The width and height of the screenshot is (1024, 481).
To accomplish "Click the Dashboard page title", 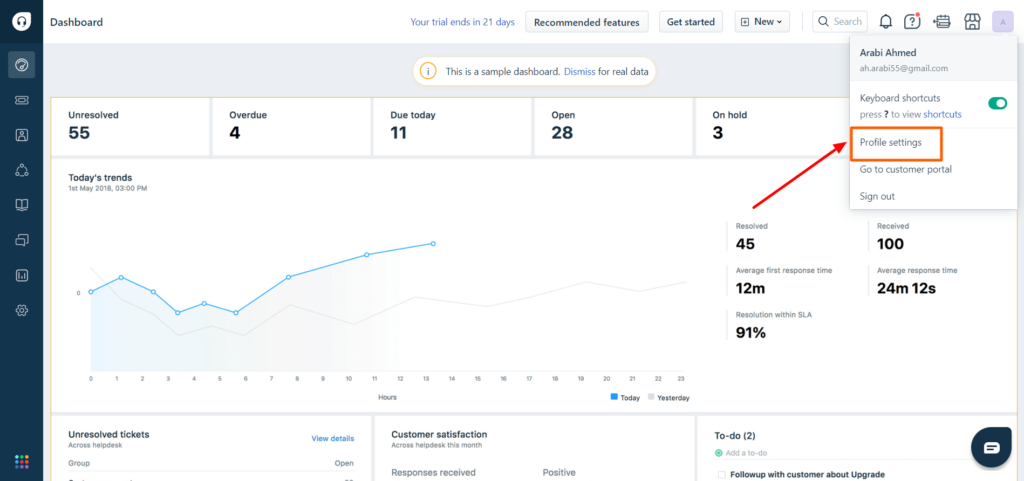I will pos(76,22).
